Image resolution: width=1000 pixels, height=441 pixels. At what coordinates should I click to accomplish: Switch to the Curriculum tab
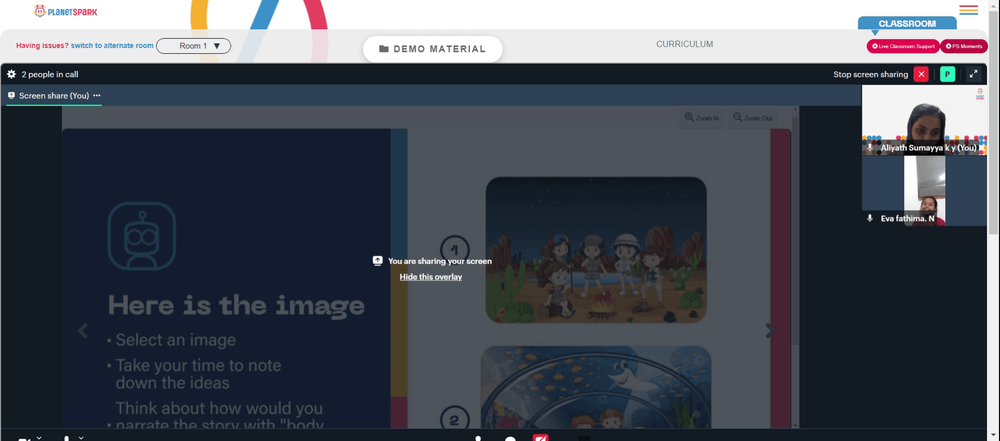(x=684, y=44)
